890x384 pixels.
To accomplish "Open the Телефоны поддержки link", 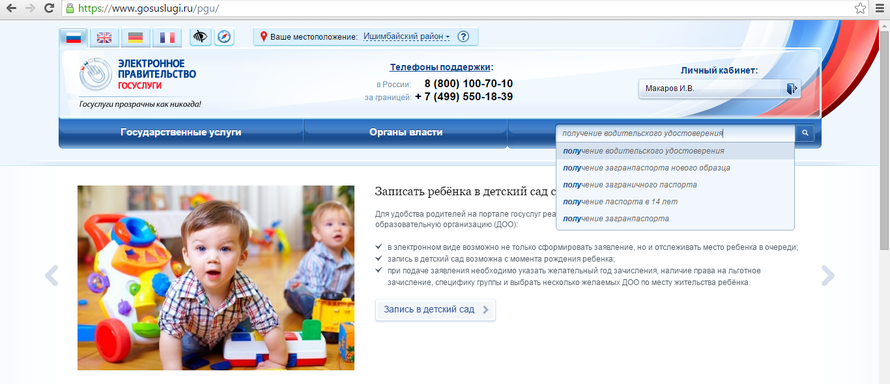I will [x=440, y=67].
